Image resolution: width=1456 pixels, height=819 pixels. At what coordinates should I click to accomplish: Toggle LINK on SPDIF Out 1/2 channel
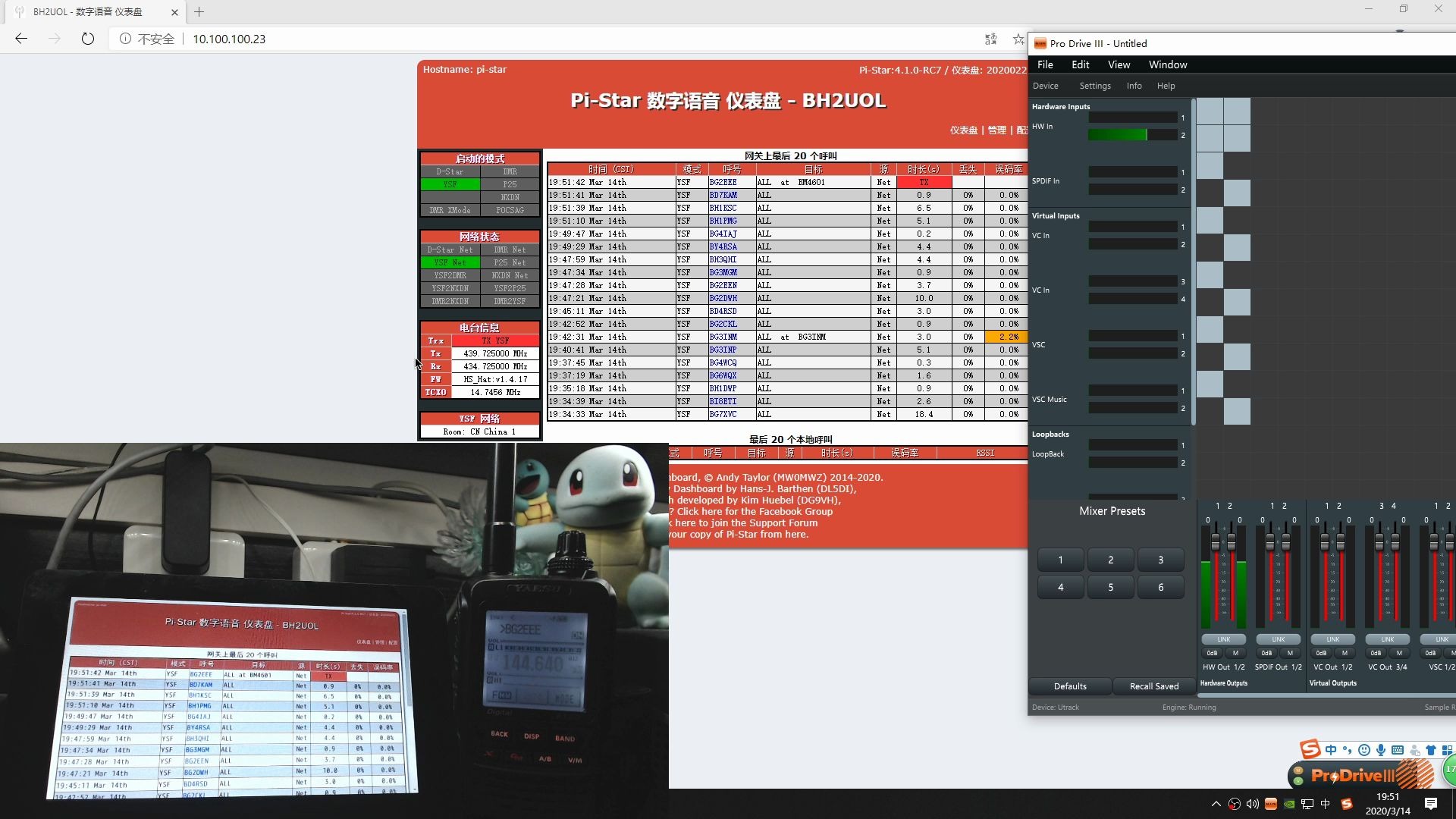point(1279,639)
